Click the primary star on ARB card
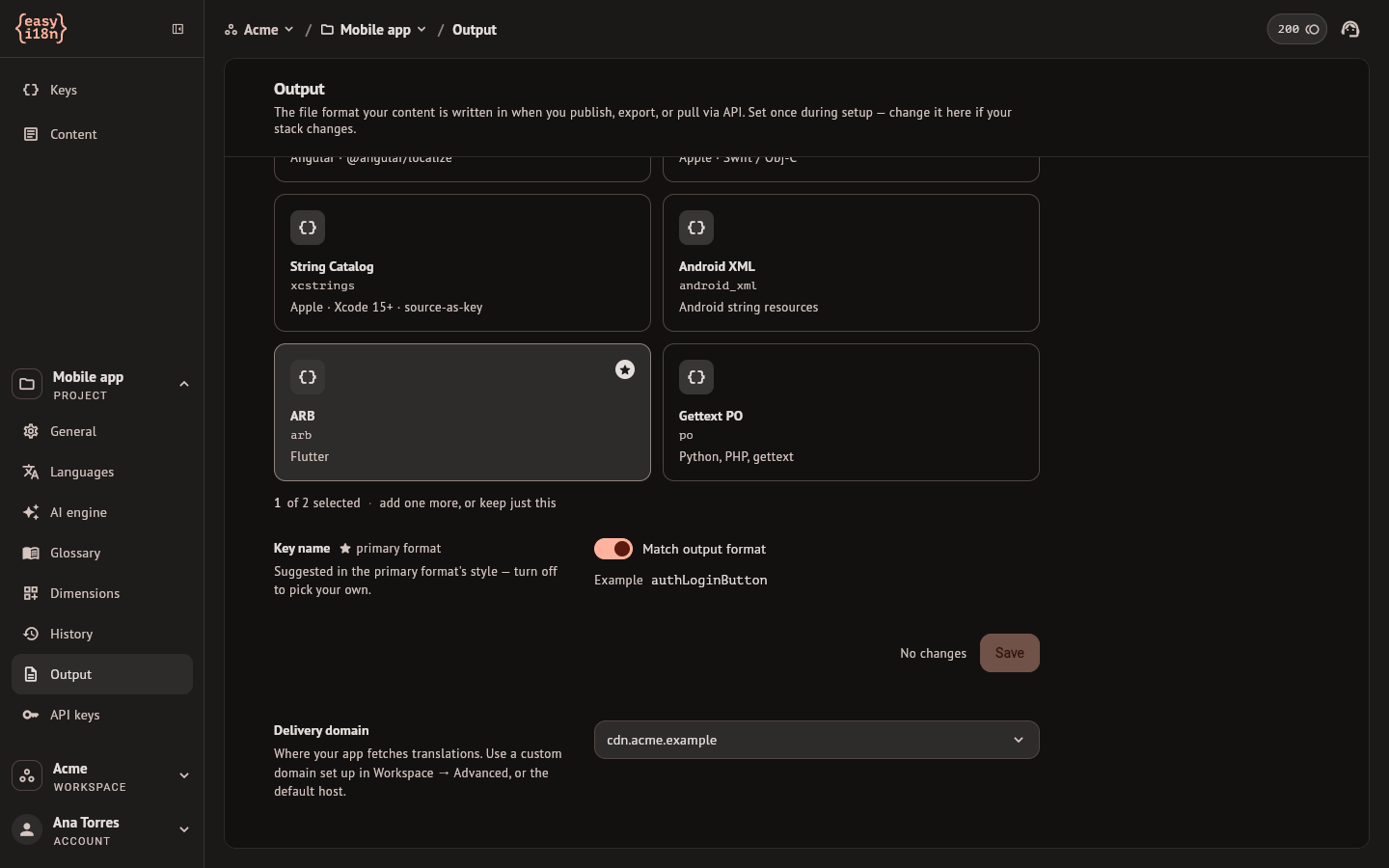 (625, 369)
